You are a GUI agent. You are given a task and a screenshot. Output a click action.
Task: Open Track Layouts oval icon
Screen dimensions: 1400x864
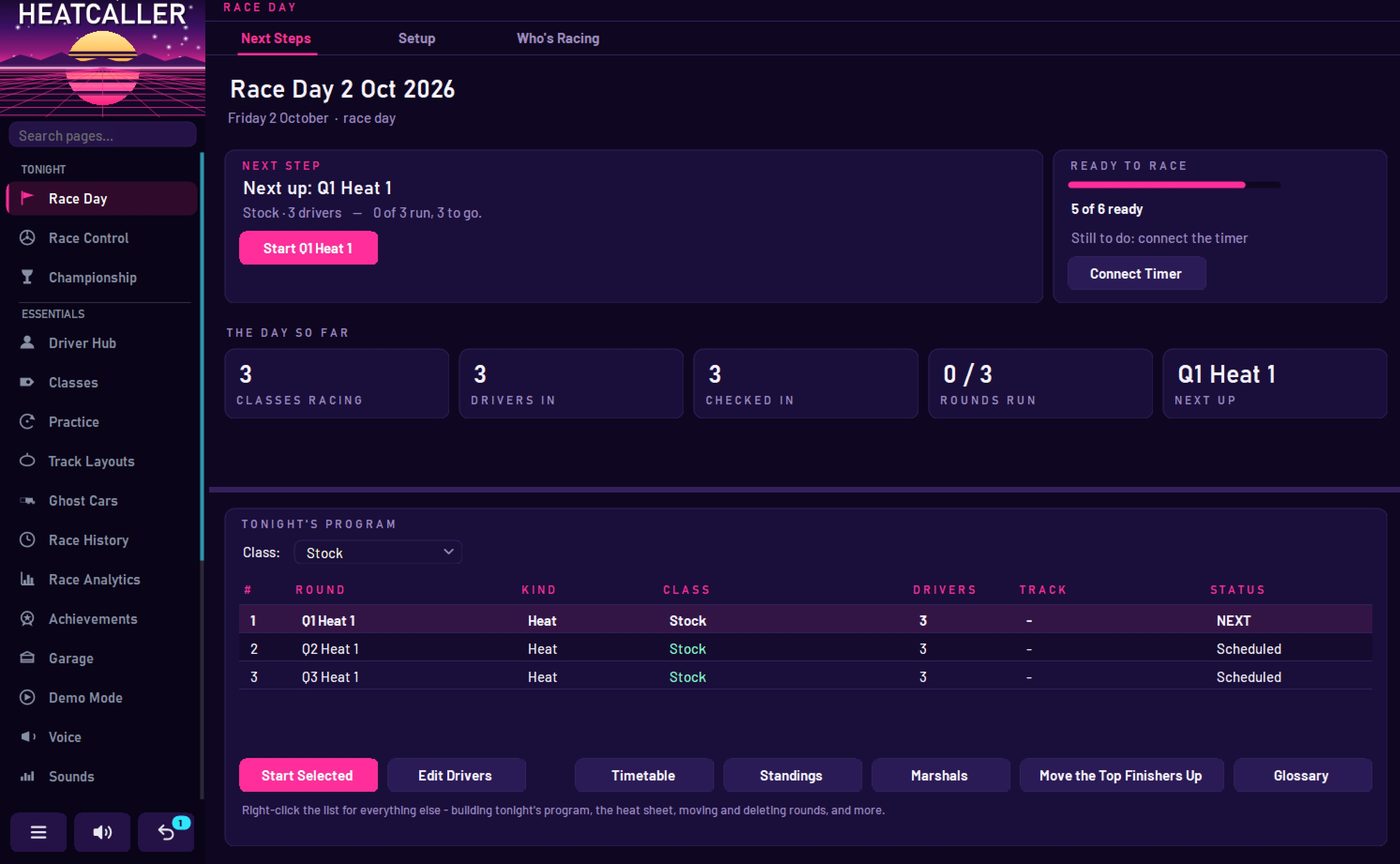point(28,461)
